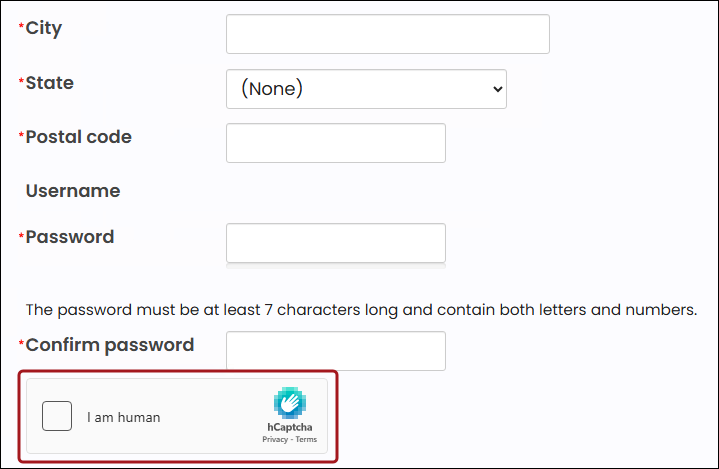Click the hCaptcha hand logo
The height and width of the screenshot is (469, 719).
(x=290, y=403)
